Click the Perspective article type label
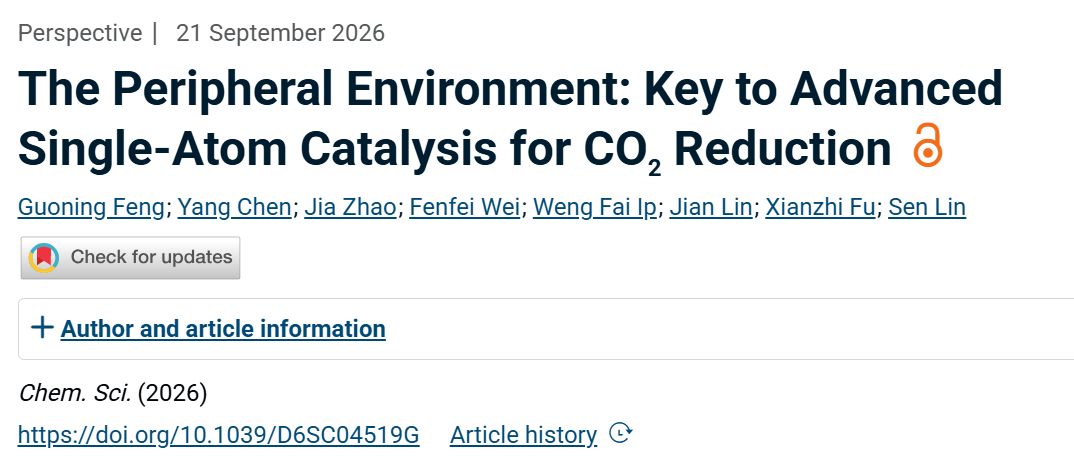The width and height of the screenshot is (1074, 460). (80, 33)
